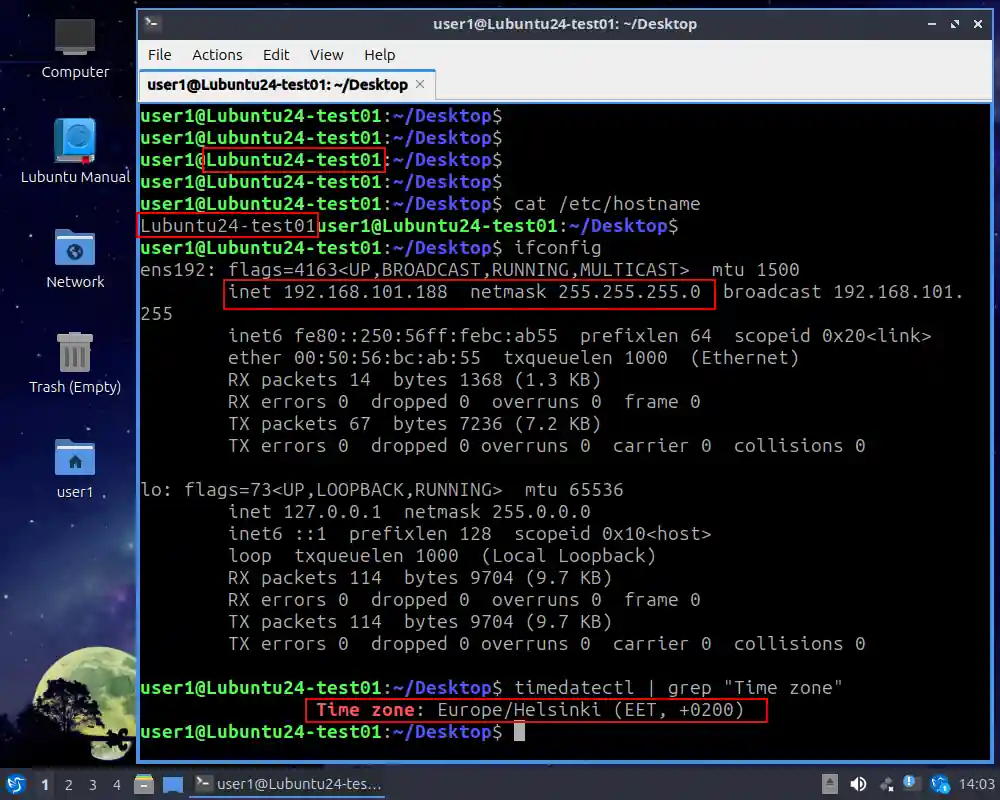Switch to workspace 2

pyautogui.click(x=69, y=785)
